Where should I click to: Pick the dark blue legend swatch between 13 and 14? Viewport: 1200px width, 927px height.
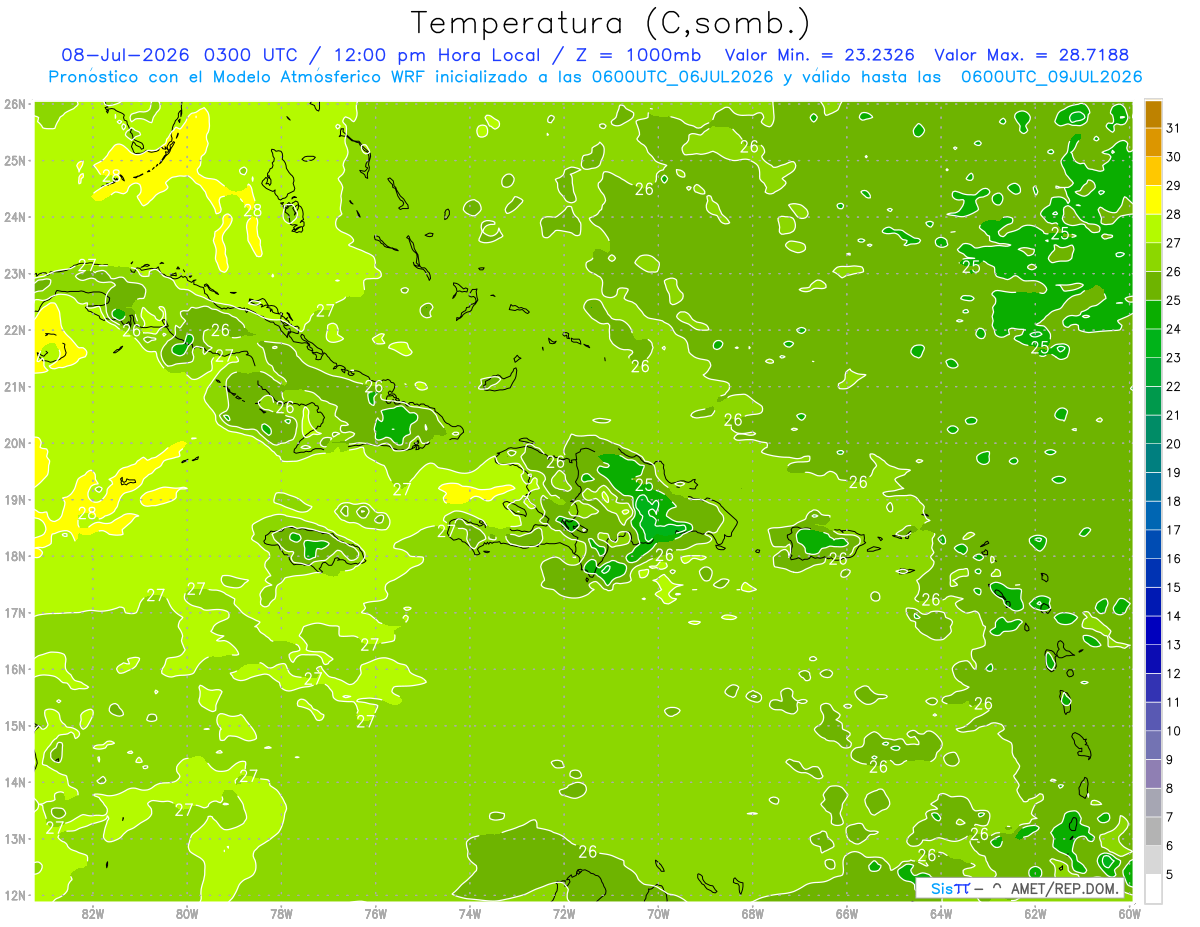click(x=1153, y=630)
